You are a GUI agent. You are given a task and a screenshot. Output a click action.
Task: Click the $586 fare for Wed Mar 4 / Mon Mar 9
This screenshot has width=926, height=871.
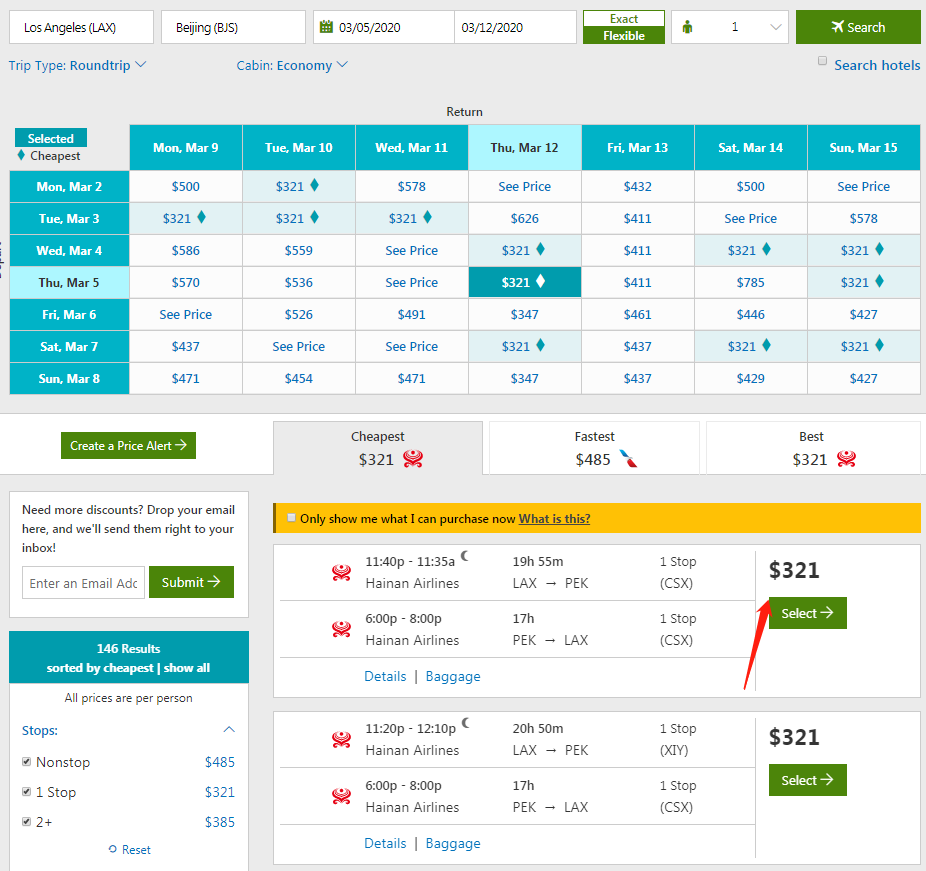pos(185,250)
